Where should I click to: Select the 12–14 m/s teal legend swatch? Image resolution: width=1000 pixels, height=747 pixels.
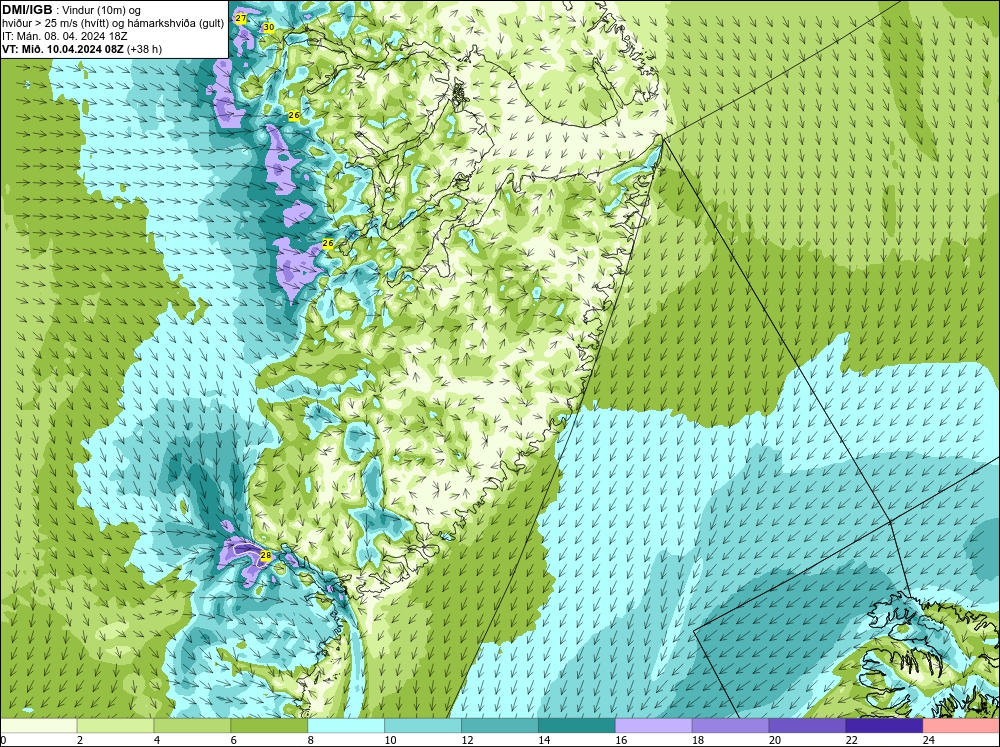click(499, 725)
